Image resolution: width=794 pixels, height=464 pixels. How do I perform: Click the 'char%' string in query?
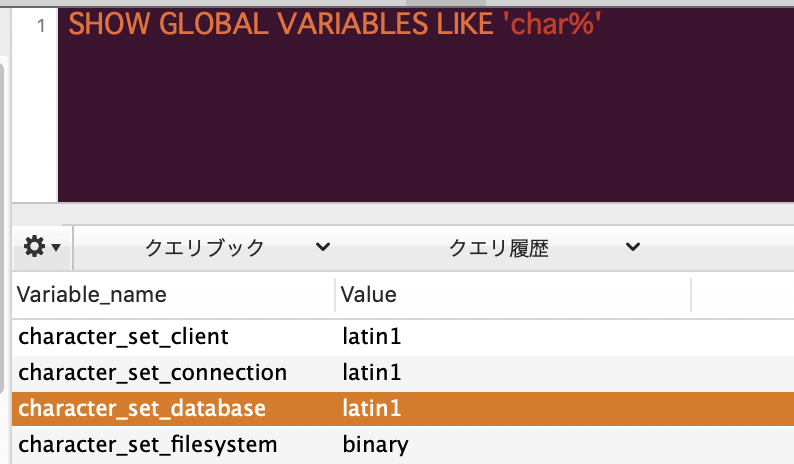click(x=552, y=24)
